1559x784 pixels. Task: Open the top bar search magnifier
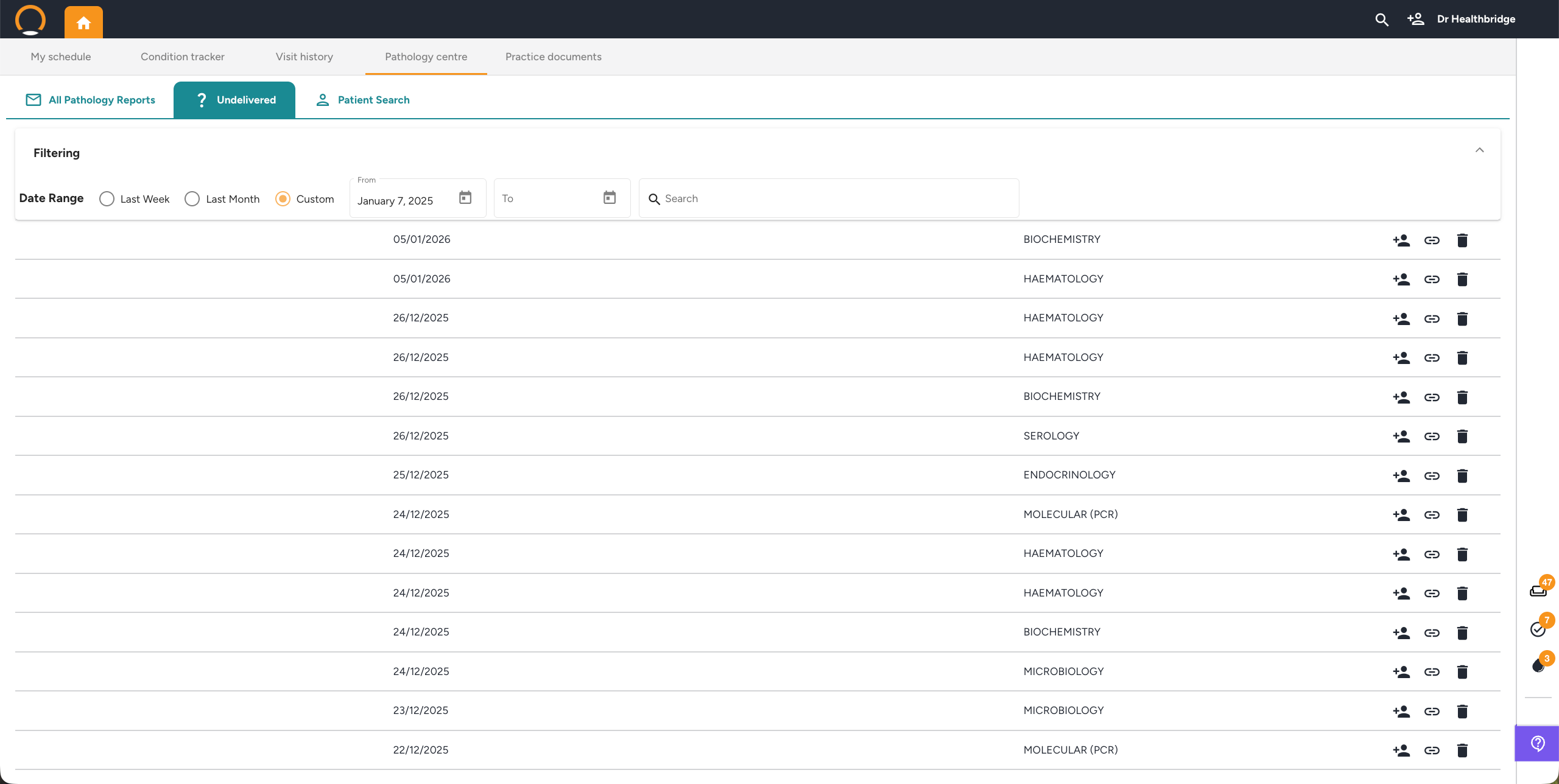point(1381,19)
